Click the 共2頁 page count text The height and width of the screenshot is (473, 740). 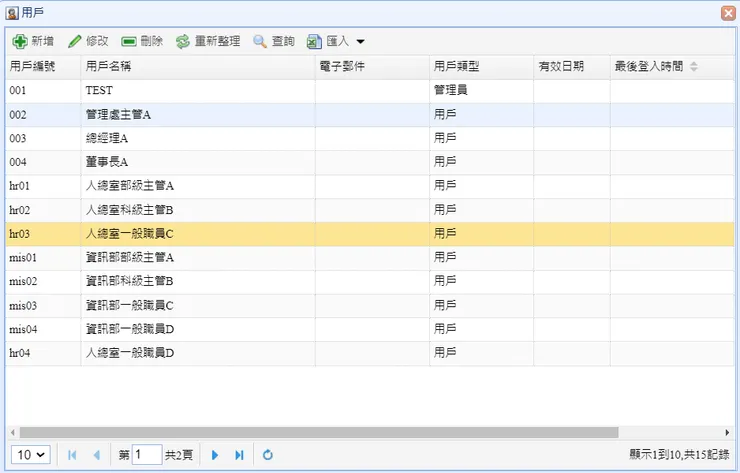(x=179, y=455)
